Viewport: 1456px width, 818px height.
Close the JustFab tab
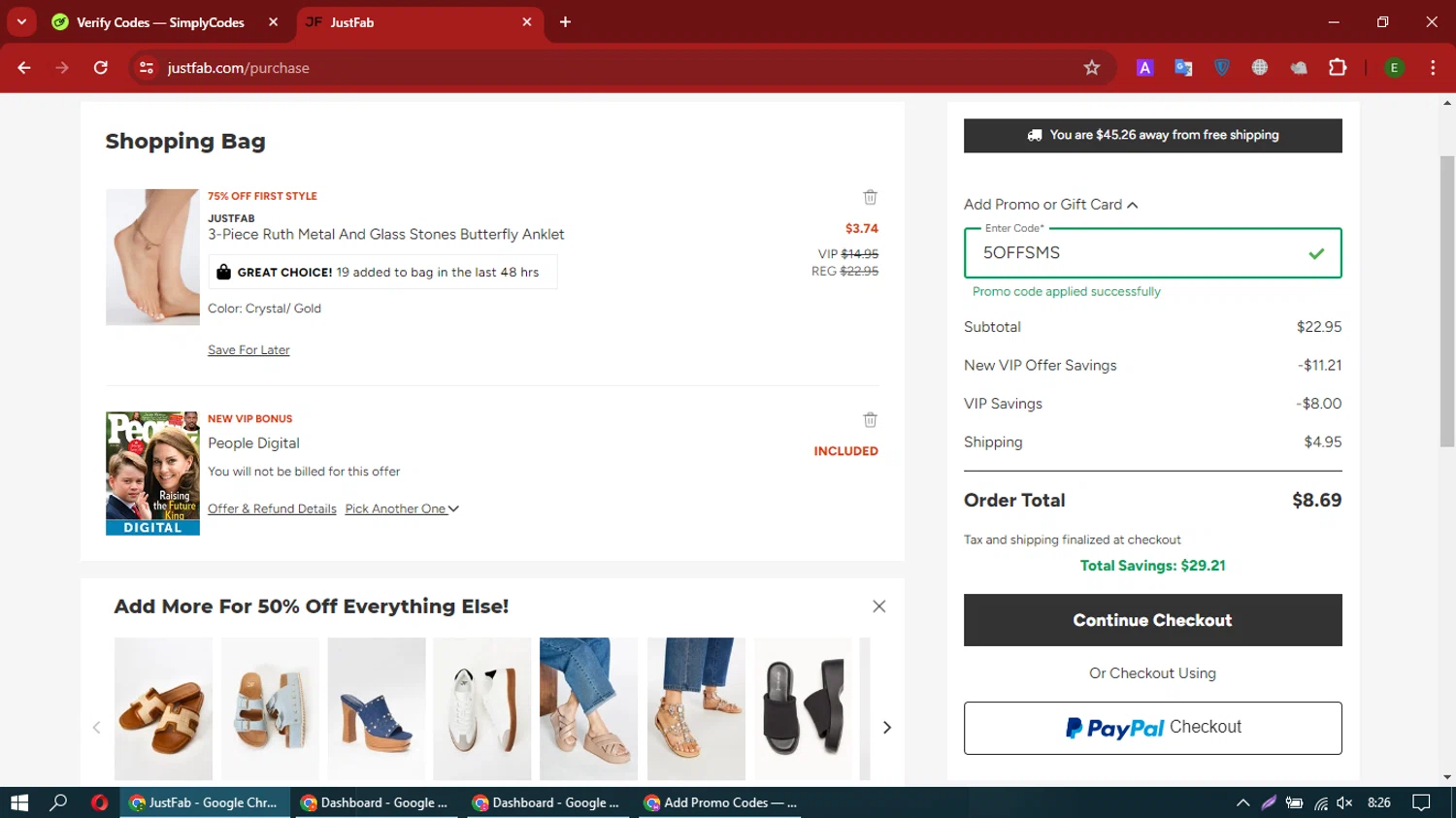[527, 22]
